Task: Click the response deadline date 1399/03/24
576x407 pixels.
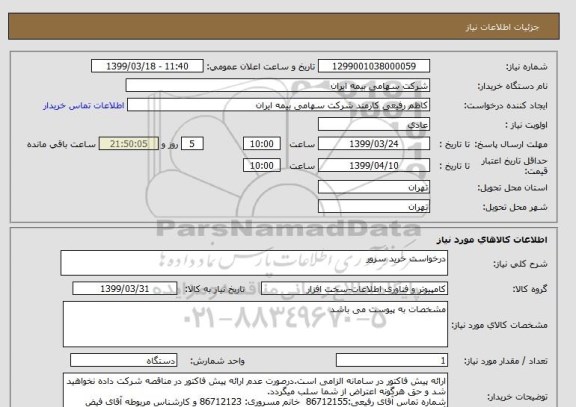Action: tap(374, 144)
